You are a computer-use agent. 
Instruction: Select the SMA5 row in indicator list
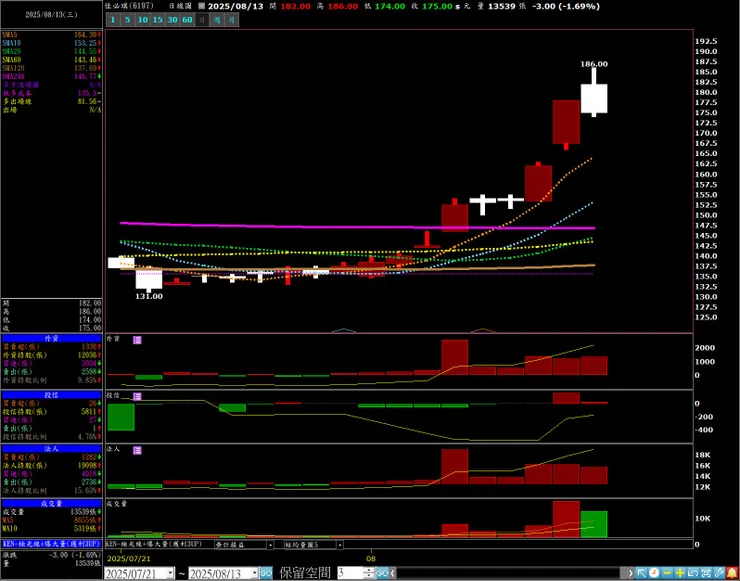51,34
